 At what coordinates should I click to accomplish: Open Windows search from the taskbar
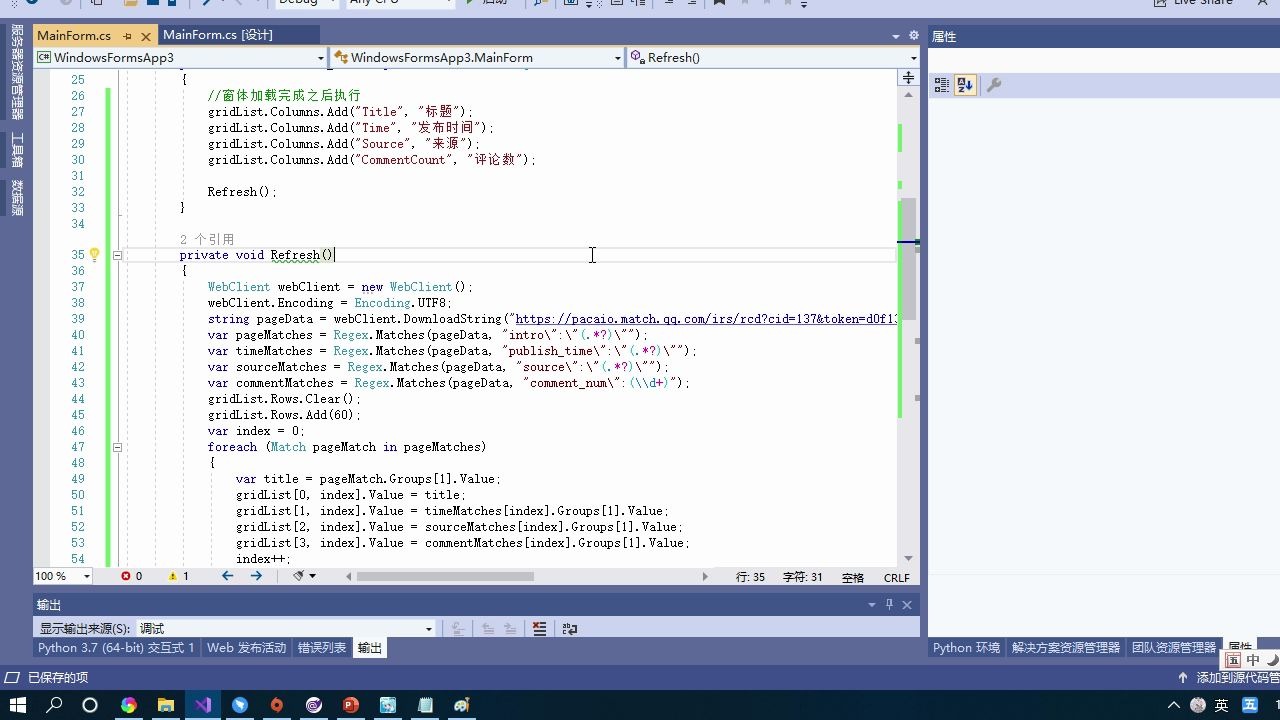click(54, 705)
